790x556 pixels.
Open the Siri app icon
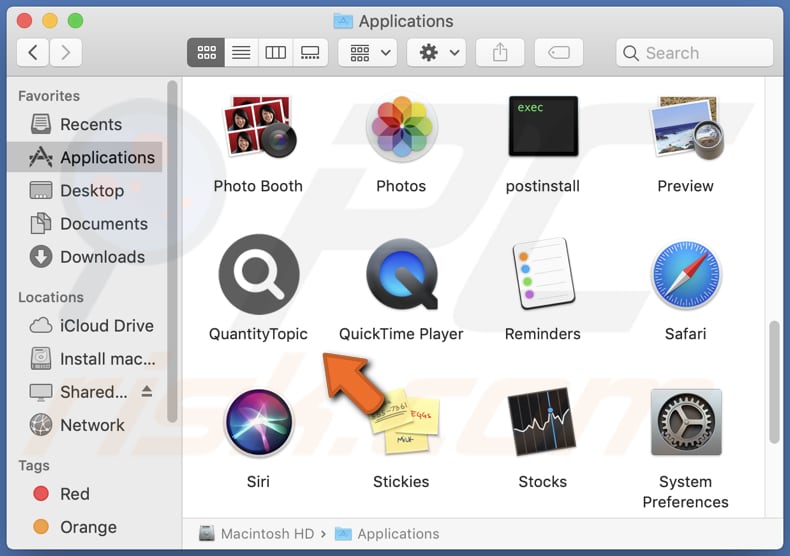(259, 422)
